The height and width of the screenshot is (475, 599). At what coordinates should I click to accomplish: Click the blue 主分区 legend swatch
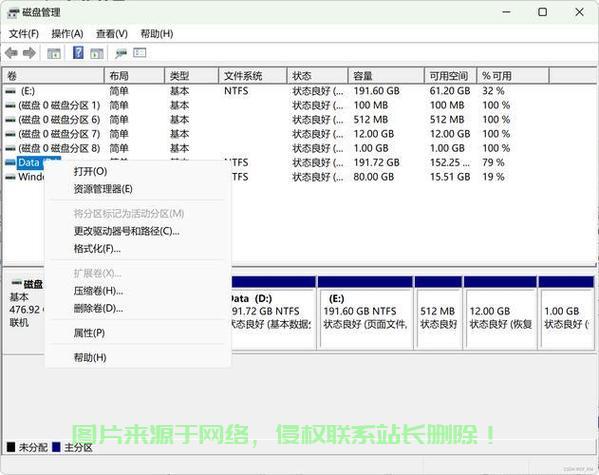56,447
